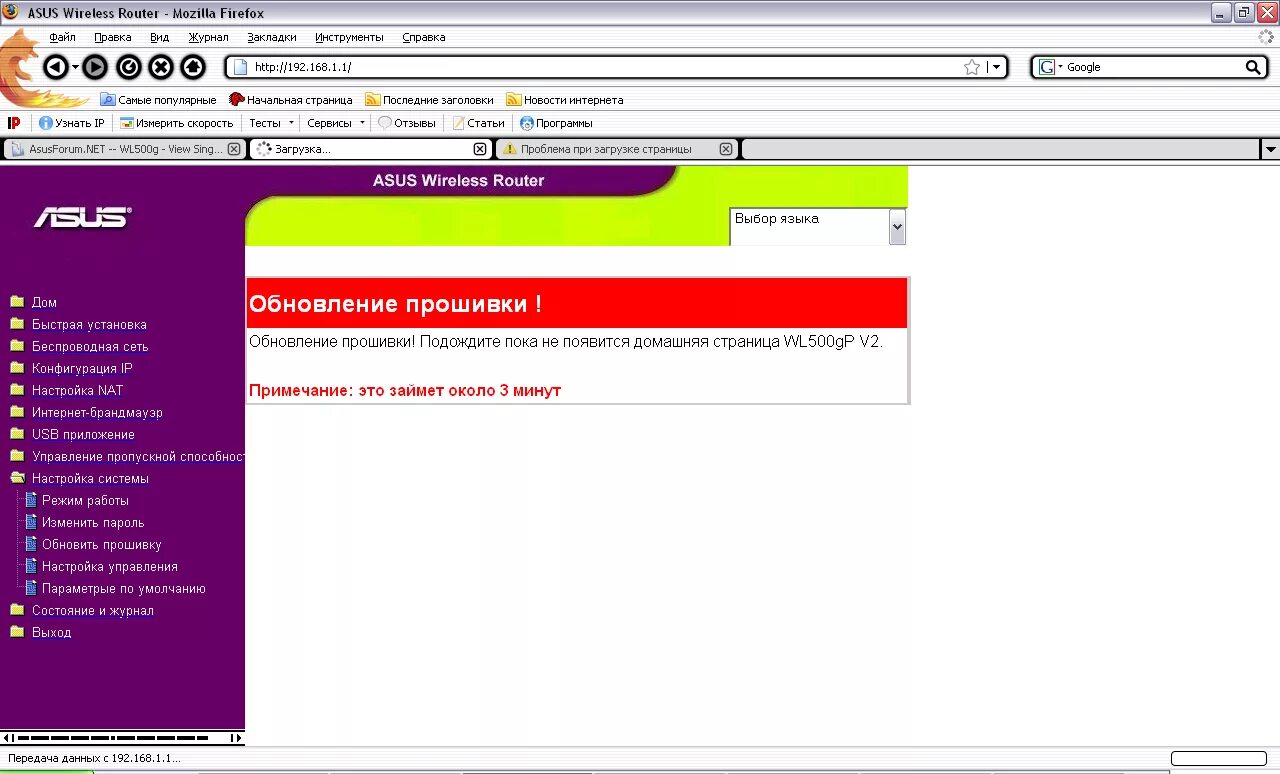1280x774 pixels.
Task: Open the history dropdown beside Back button
Action: 75,67
